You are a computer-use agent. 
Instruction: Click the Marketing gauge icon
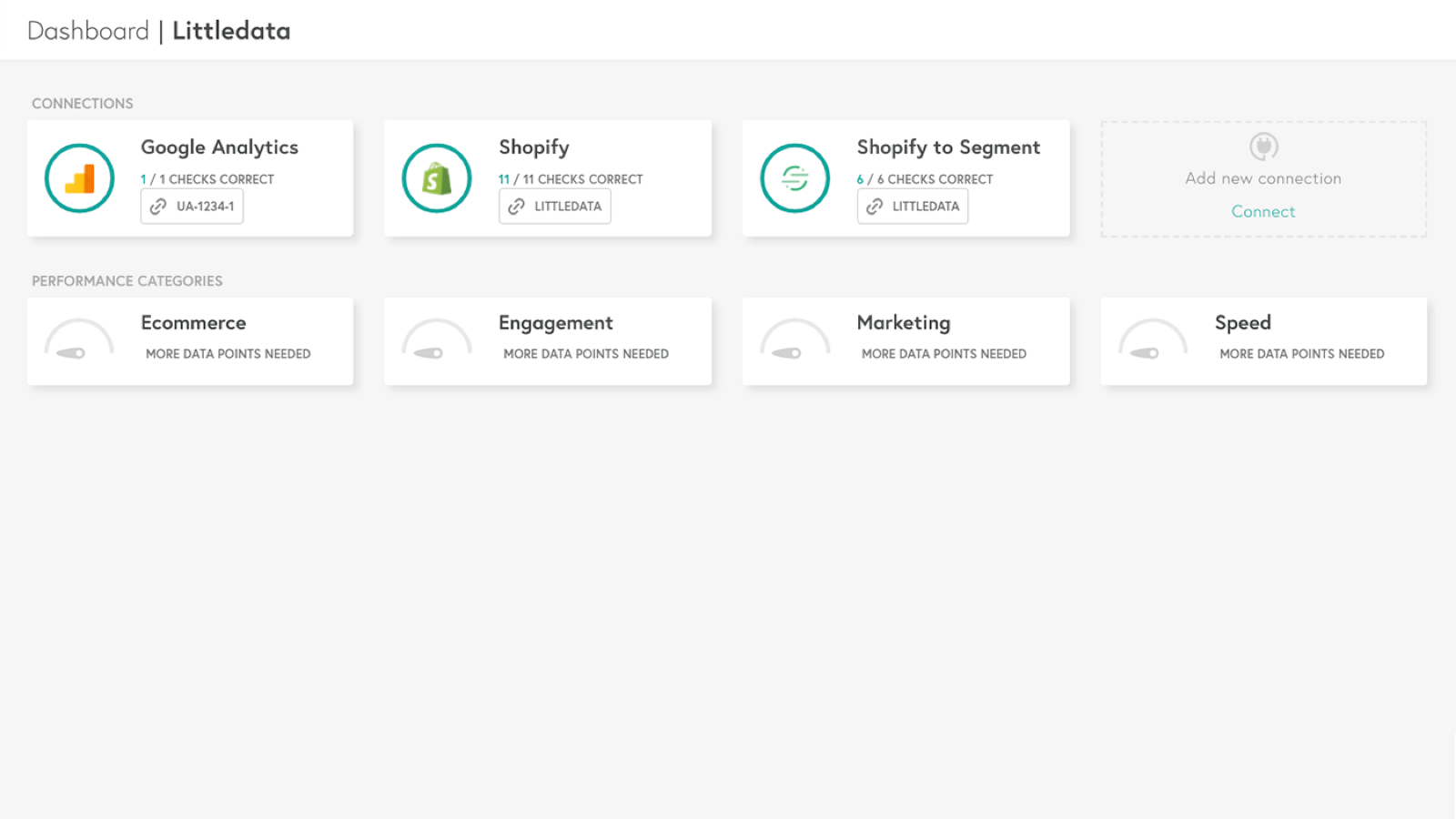(795, 339)
